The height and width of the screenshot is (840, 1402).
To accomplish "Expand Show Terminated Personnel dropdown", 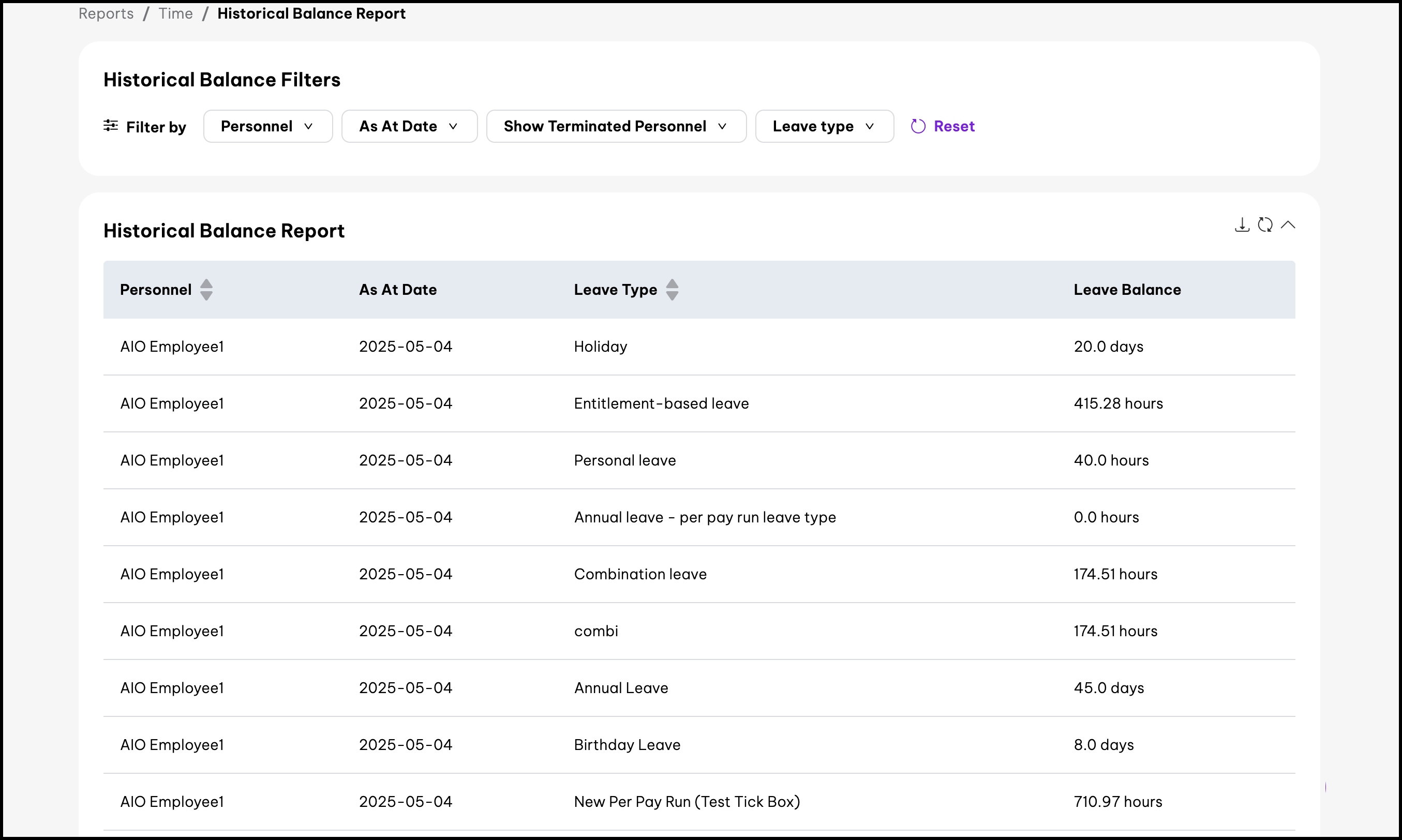I will [616, 126].
